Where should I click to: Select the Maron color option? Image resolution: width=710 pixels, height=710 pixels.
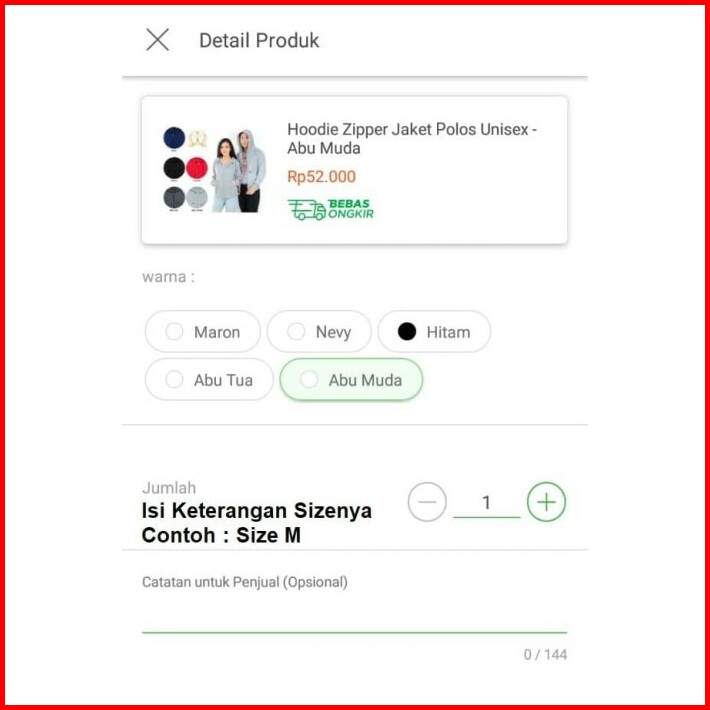point(203,331)
